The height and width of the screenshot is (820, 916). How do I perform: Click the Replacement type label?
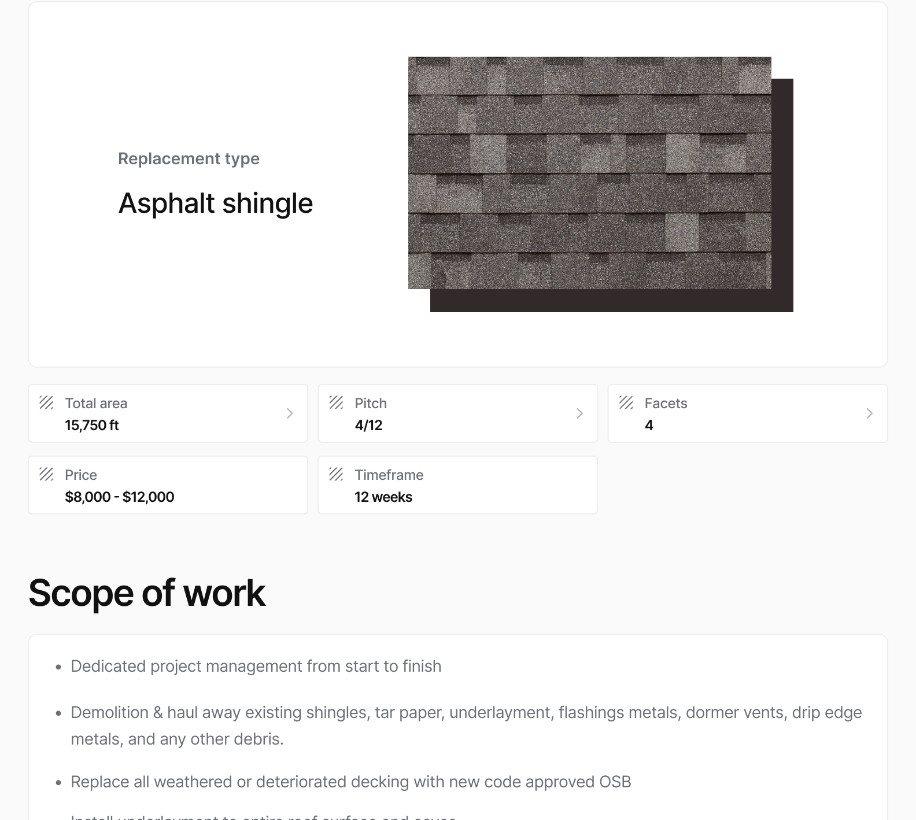coord(188,158)
